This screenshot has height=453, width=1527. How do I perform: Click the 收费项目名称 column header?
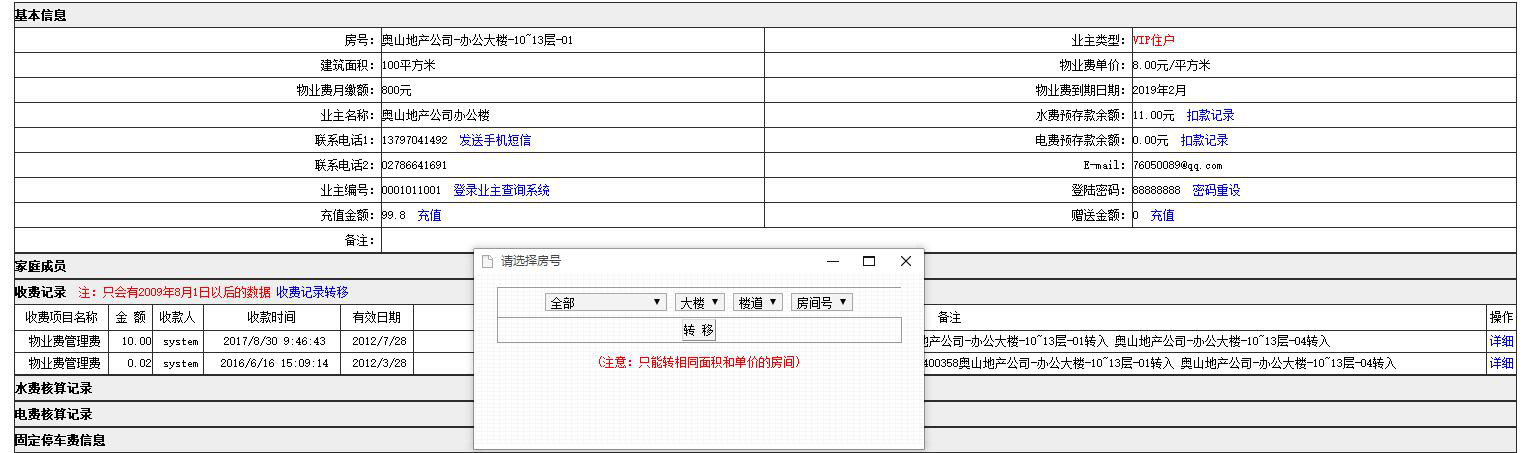(62, 317)
